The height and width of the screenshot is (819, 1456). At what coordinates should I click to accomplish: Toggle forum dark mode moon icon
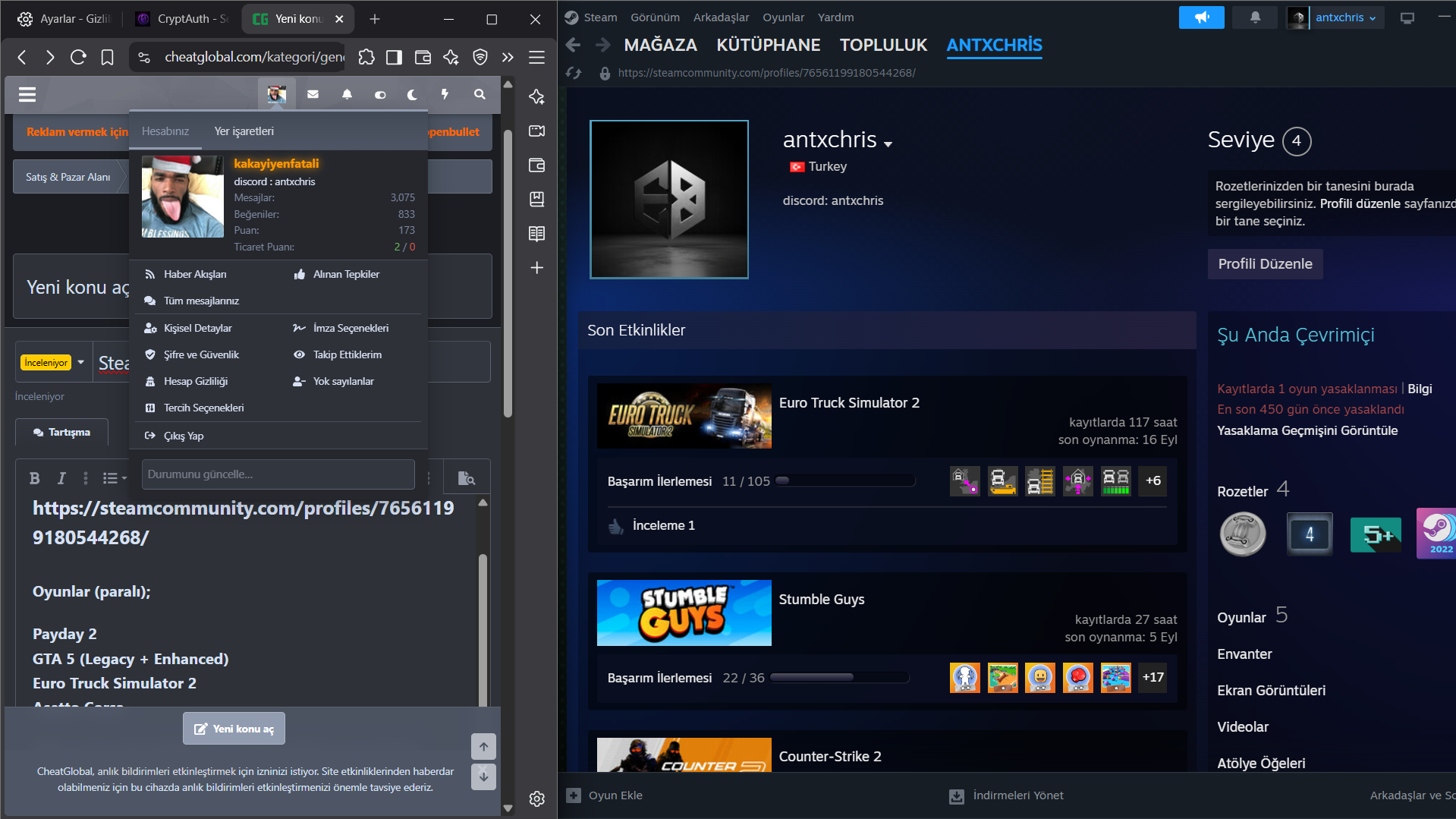(412, 94)
